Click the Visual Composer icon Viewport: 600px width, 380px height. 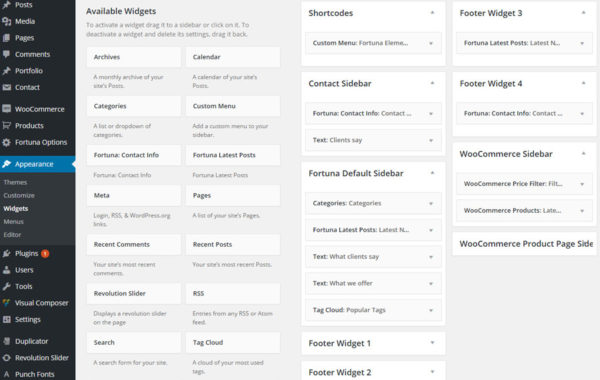coord(7,303)
